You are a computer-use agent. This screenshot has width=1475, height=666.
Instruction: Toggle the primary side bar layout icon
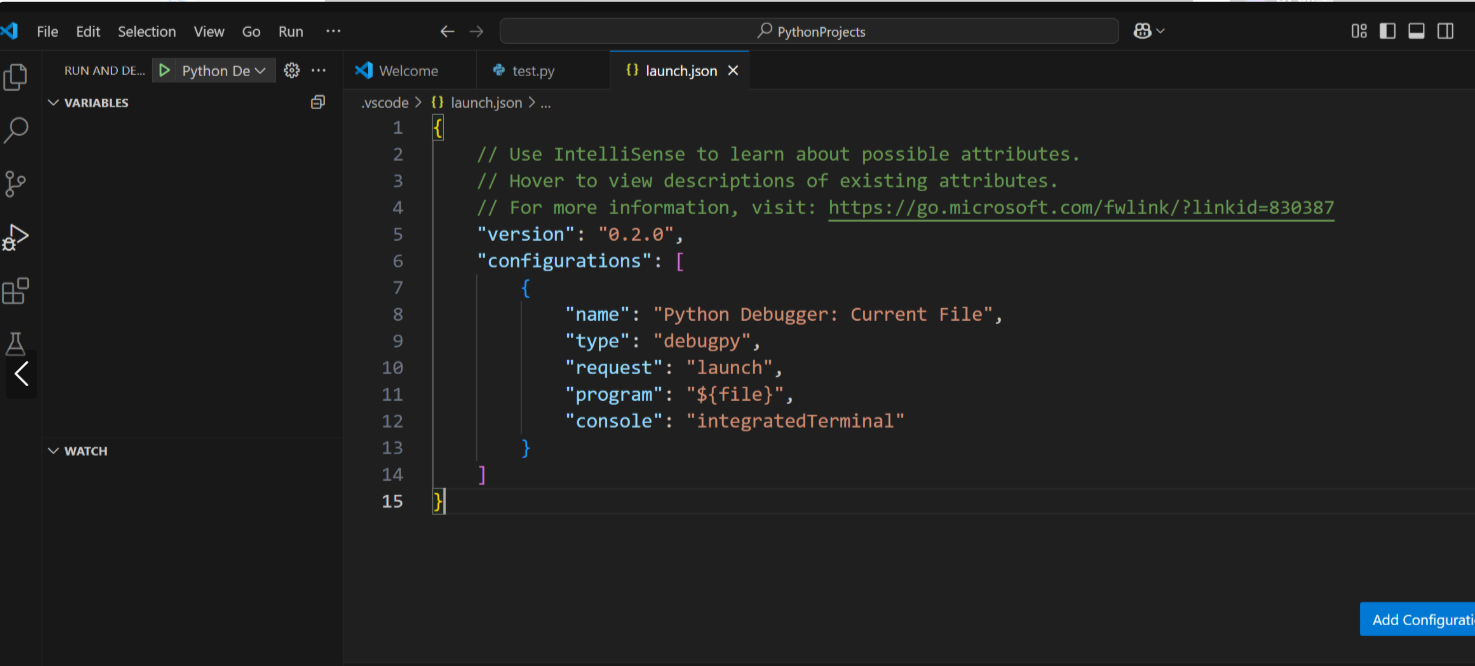pyautogui.click(x=1387, y=31)
